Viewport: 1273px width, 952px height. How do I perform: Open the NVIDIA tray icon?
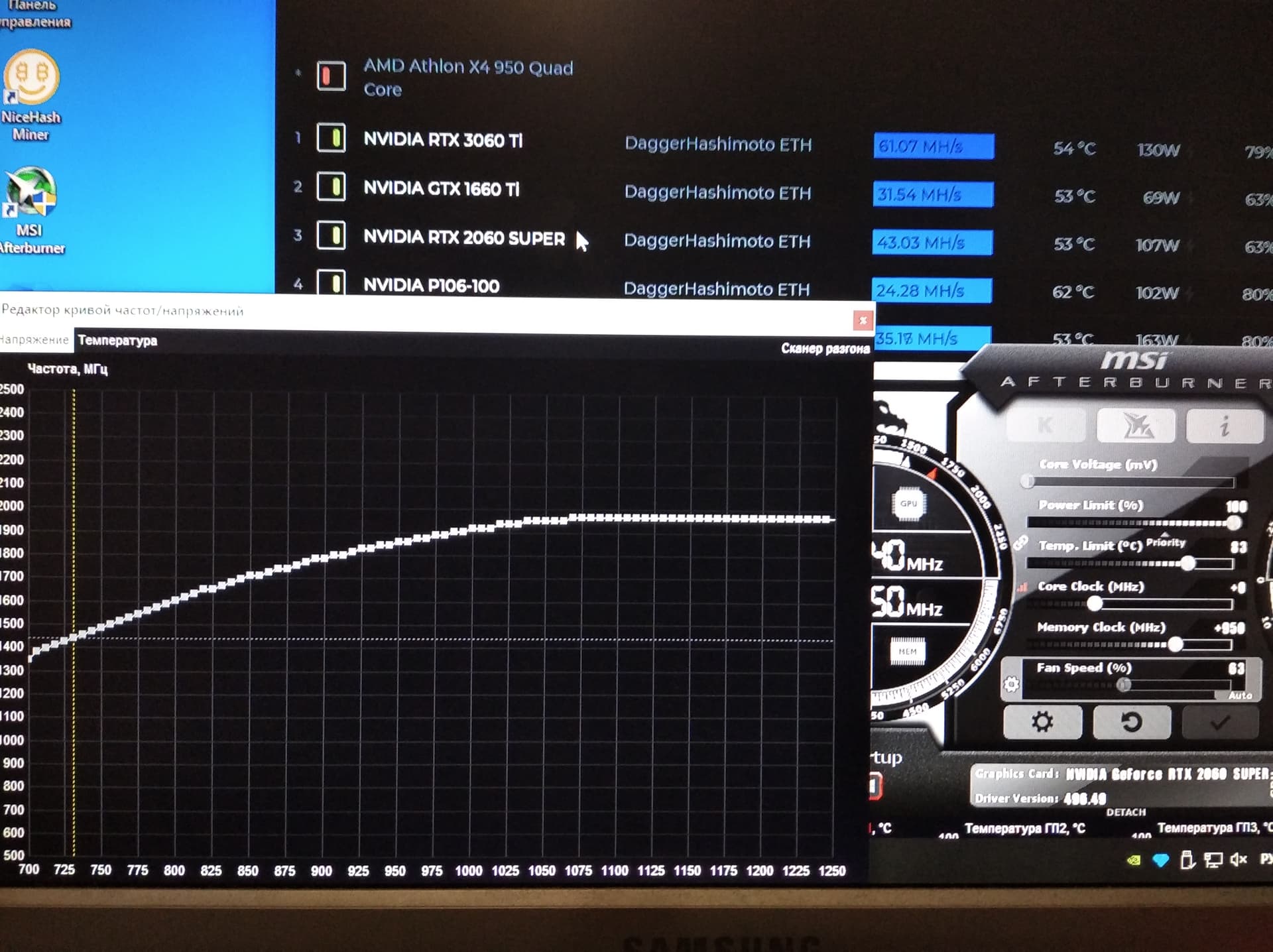tap(1134, 861)
